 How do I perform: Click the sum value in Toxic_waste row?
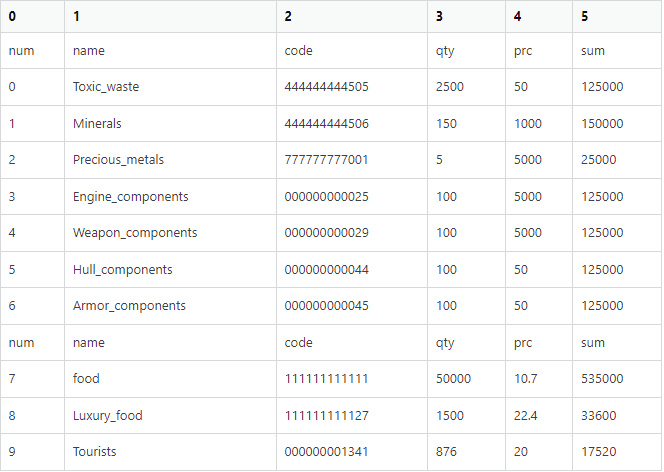click(602, 87)
